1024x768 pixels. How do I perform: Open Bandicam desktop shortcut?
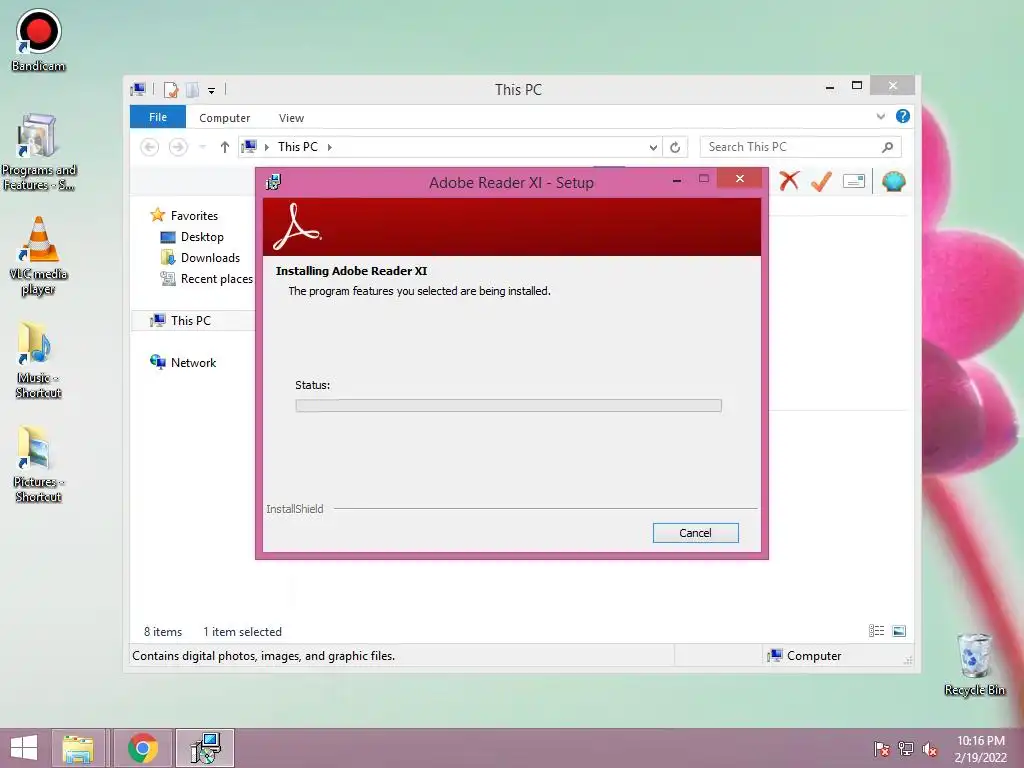[39, 40]
